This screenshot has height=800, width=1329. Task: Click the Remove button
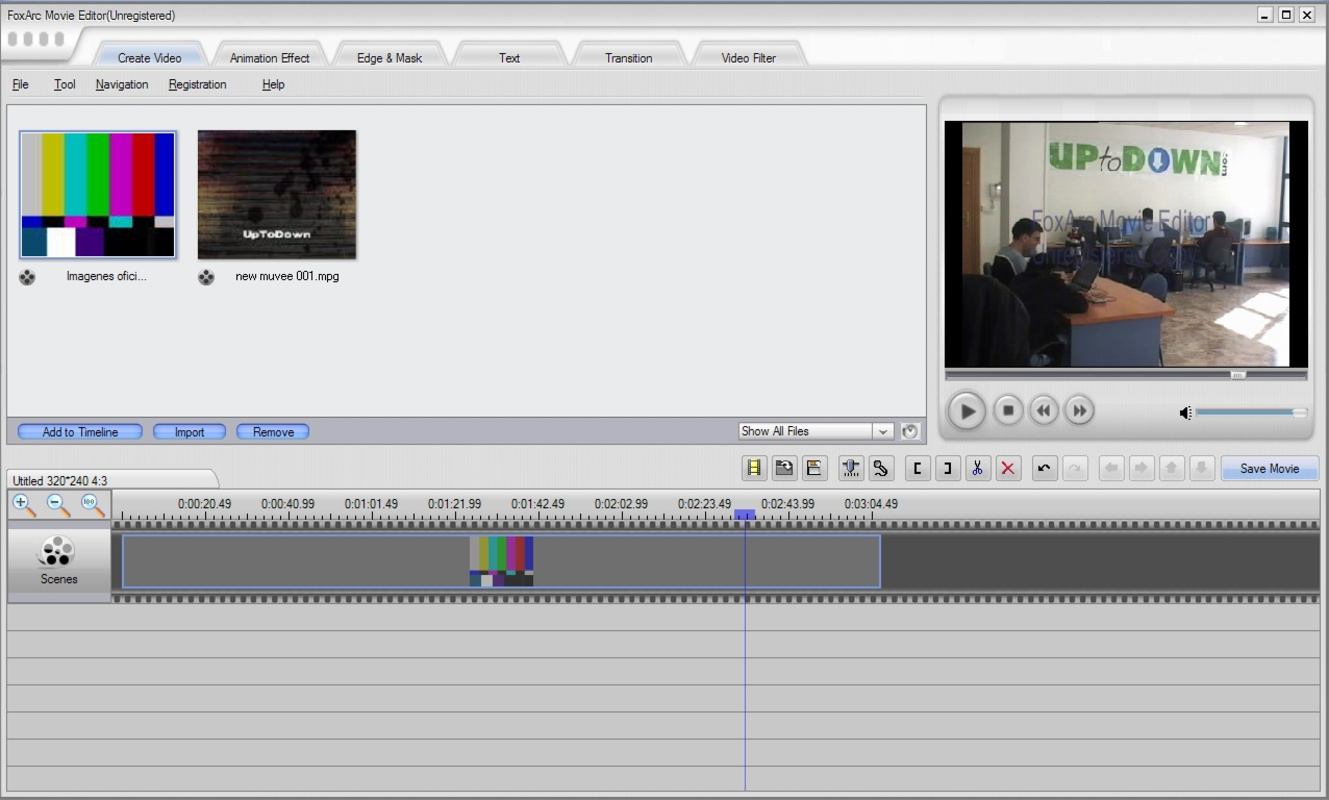tap(273, 432)
